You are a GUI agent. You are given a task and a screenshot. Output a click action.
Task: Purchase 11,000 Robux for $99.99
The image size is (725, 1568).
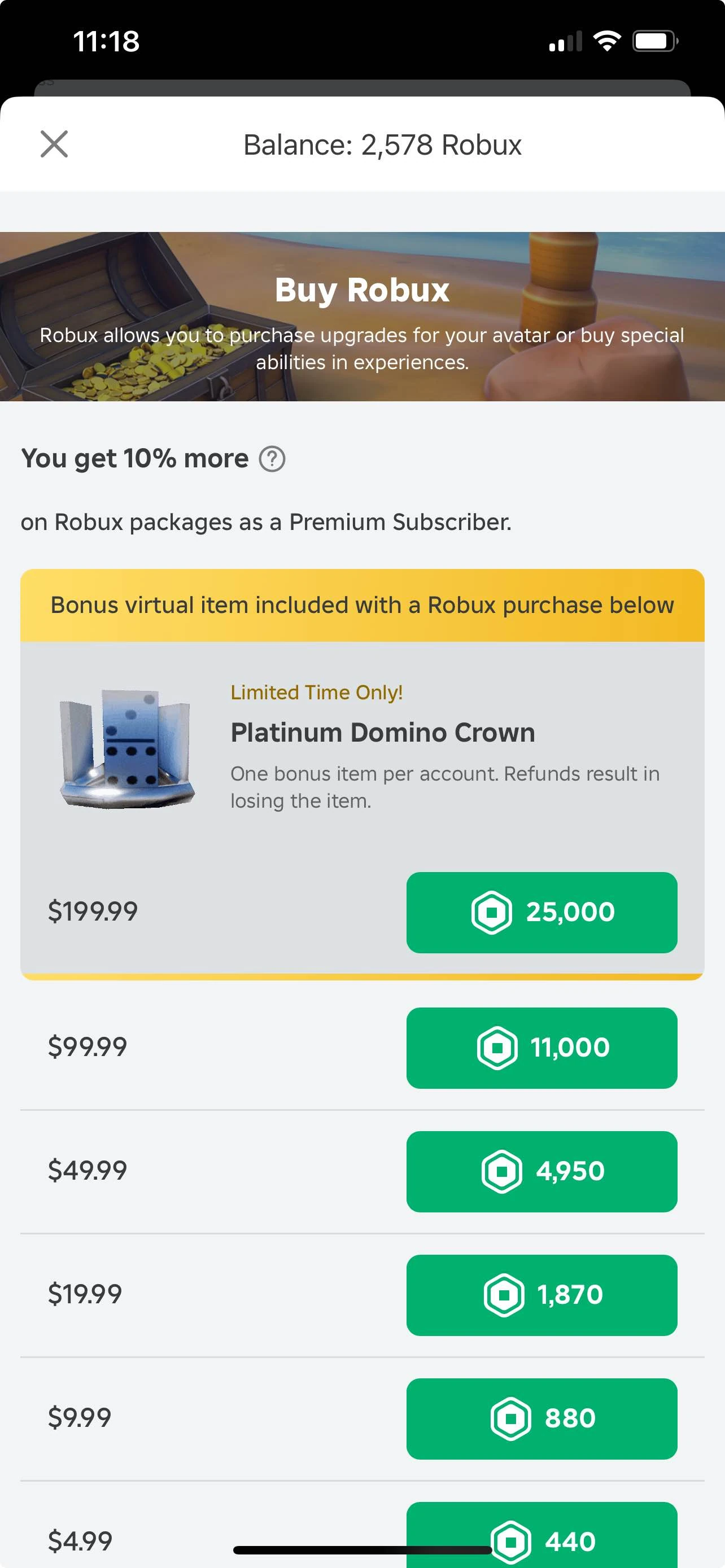[541, 1048]
